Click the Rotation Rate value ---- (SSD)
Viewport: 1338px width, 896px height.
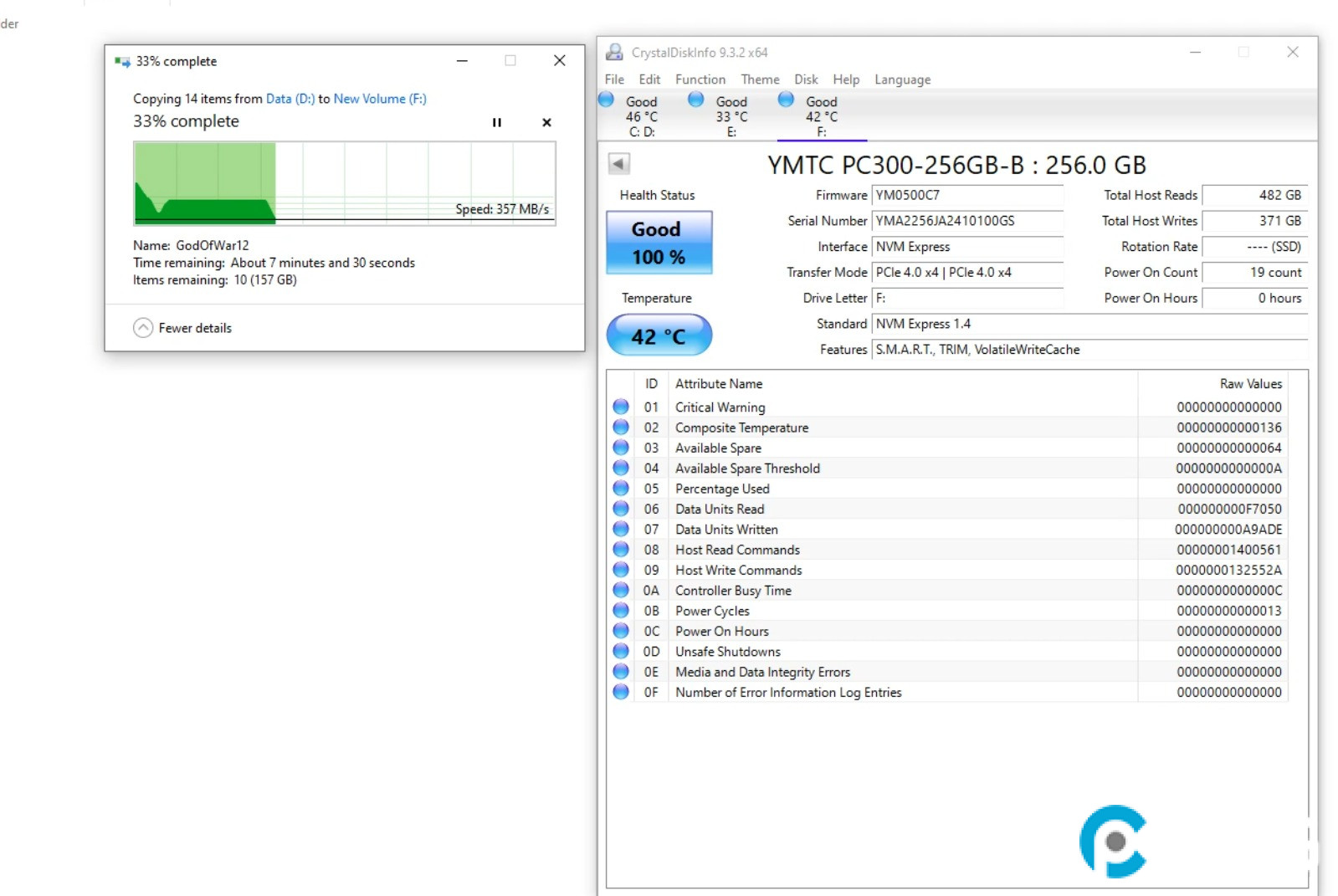(1254, 247)
